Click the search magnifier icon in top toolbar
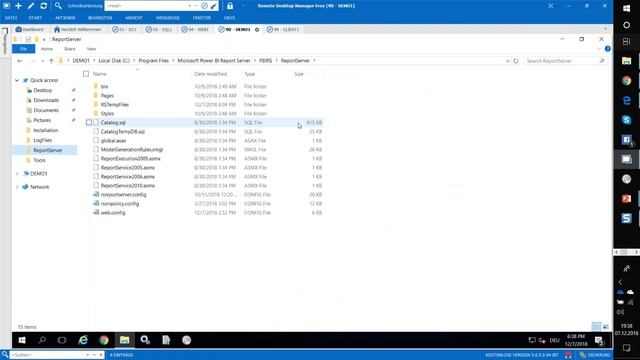640x360 pixels. (x=58, y=6)
